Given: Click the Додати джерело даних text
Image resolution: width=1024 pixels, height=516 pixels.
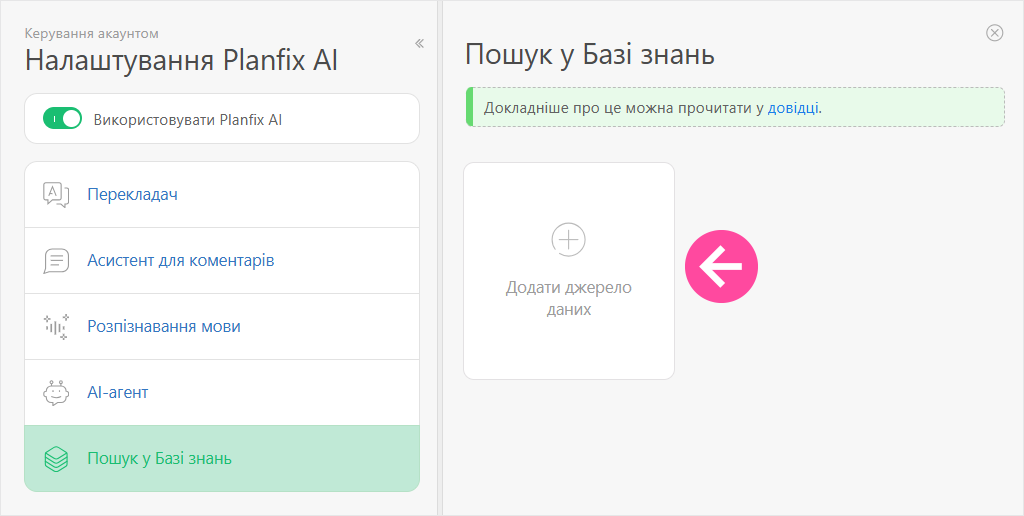Looking at the screenshot, I should [x=568, y=299].
